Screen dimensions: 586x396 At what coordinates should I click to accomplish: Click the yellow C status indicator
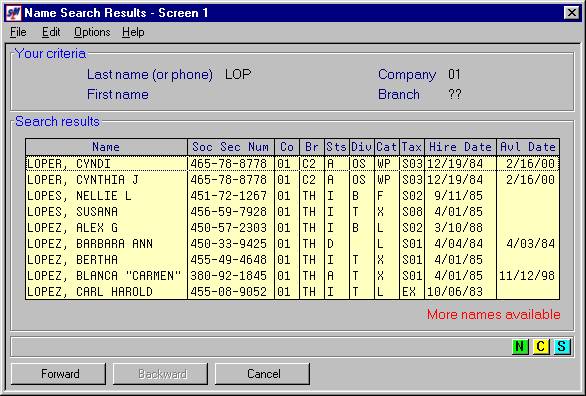click(x=540, y=346)
